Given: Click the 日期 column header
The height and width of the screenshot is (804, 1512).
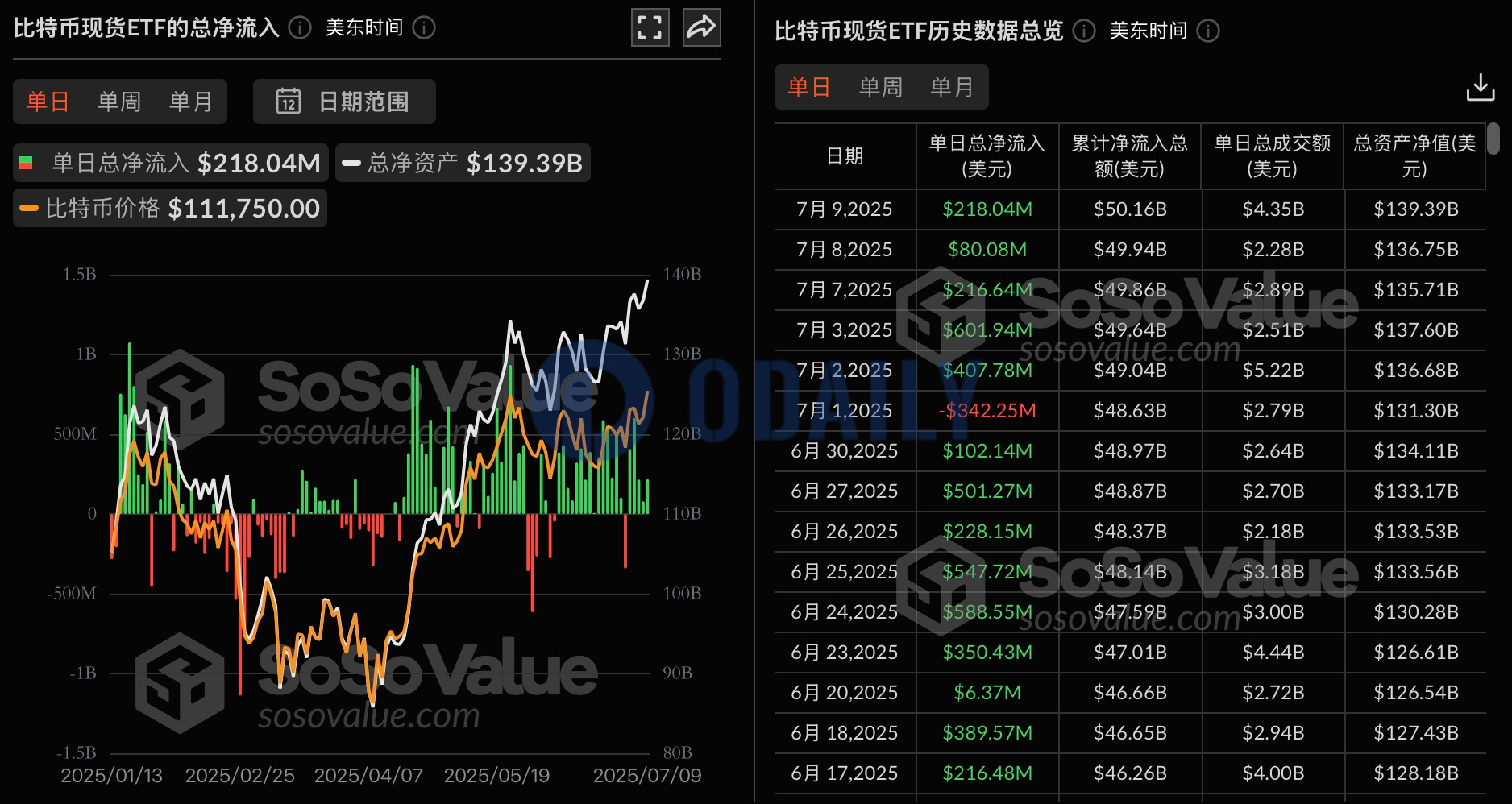Looking at the screenshot, I should [845, 156].
